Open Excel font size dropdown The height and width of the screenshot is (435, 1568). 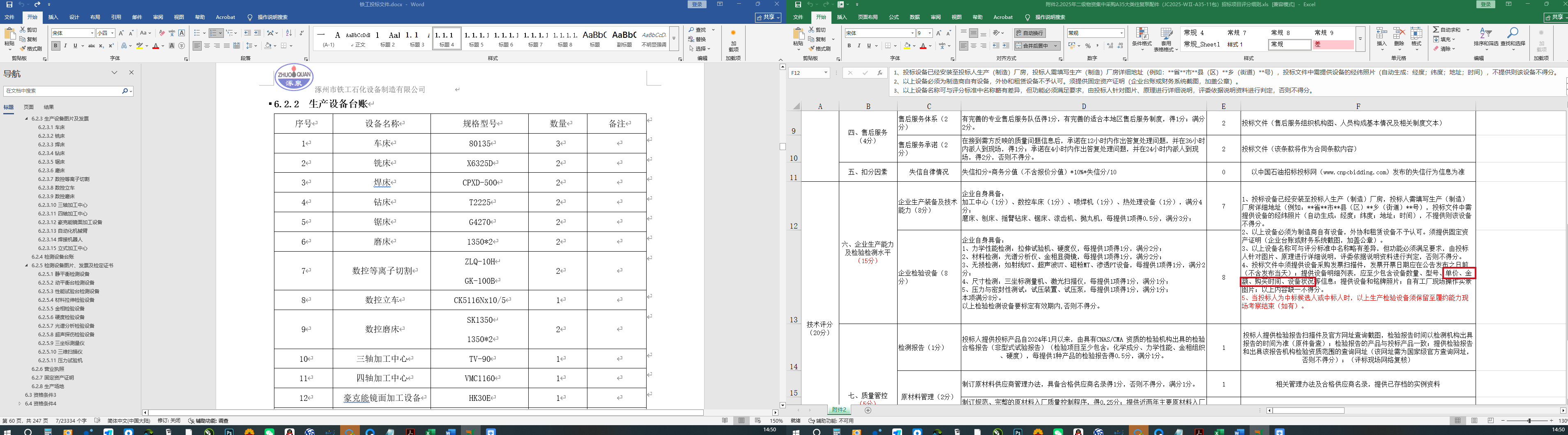click(930, 33)
